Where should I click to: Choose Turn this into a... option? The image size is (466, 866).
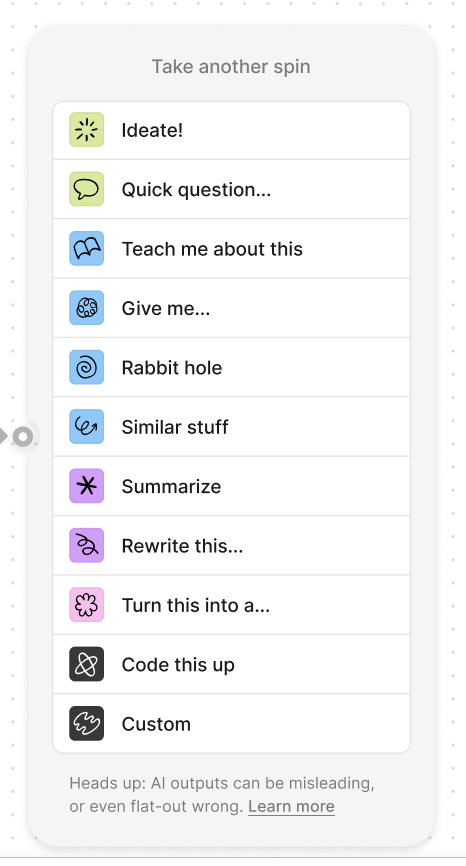click(x=231, y=605)
